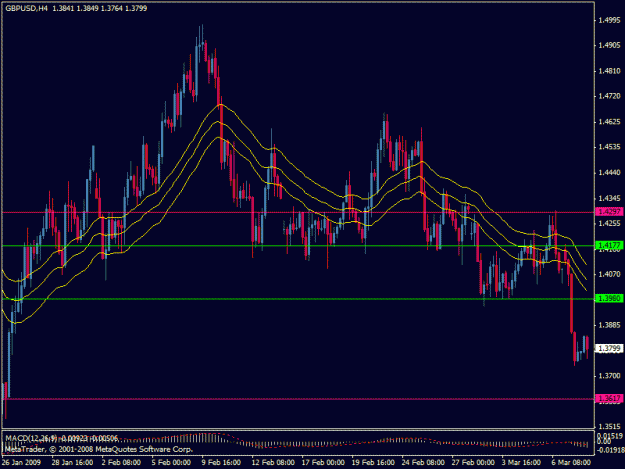Click the MACD scale value 0.01519

[x=610, y=436]
